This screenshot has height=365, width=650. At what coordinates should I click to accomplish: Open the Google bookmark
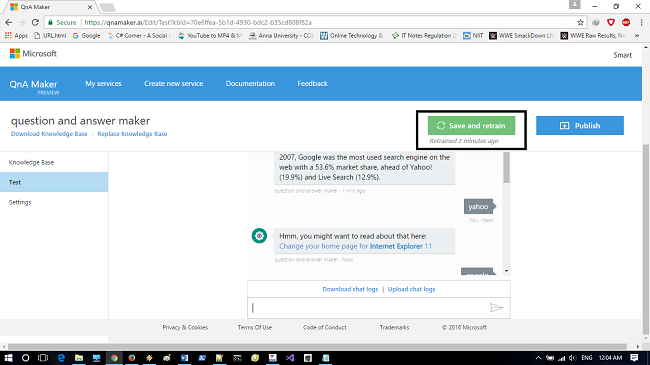pyautogui.click(x=87, y=36)
